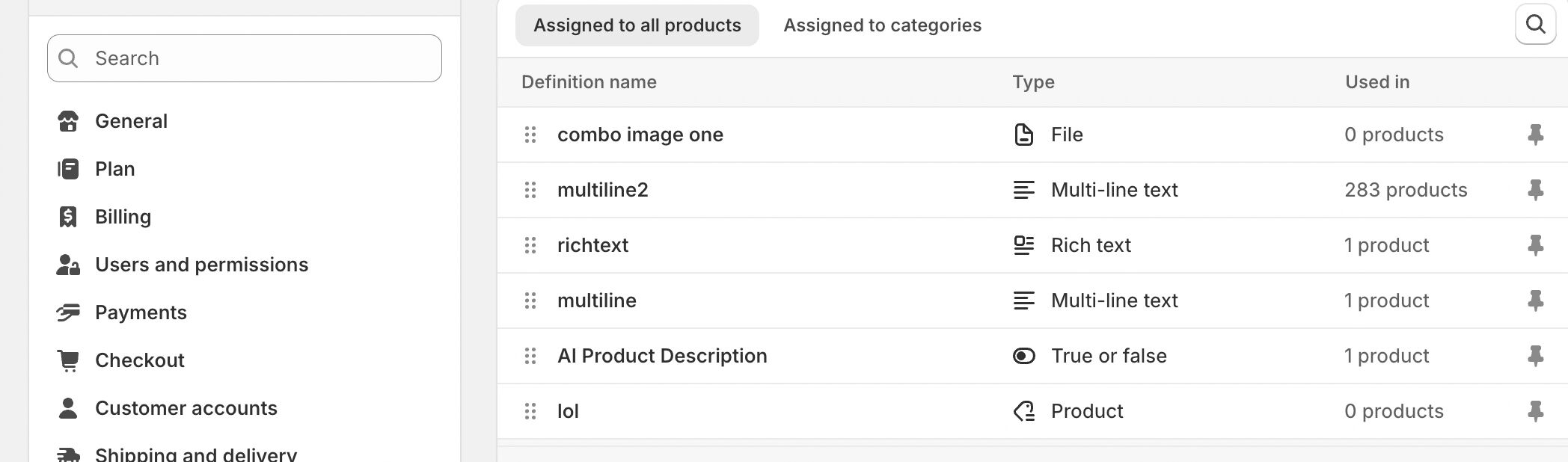Toggle the pin on the richtext definition
Screen dimensions: 1568x462
(x=1535, y=245)
